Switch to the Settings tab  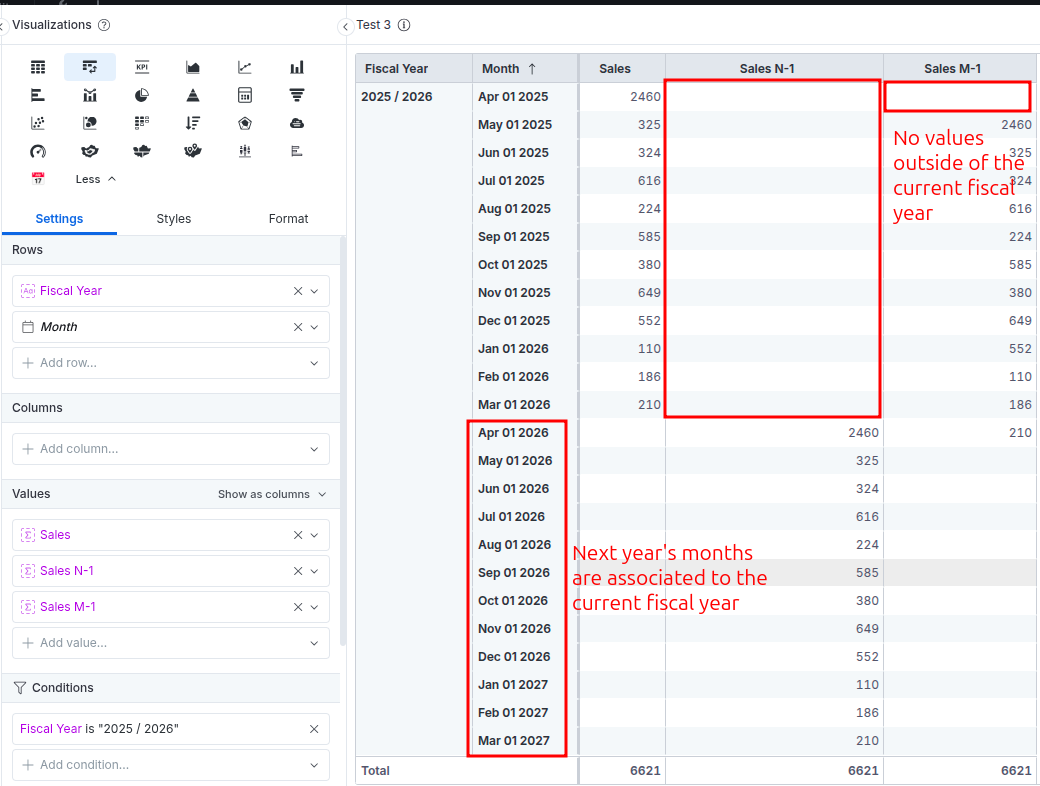pos(59,219)
